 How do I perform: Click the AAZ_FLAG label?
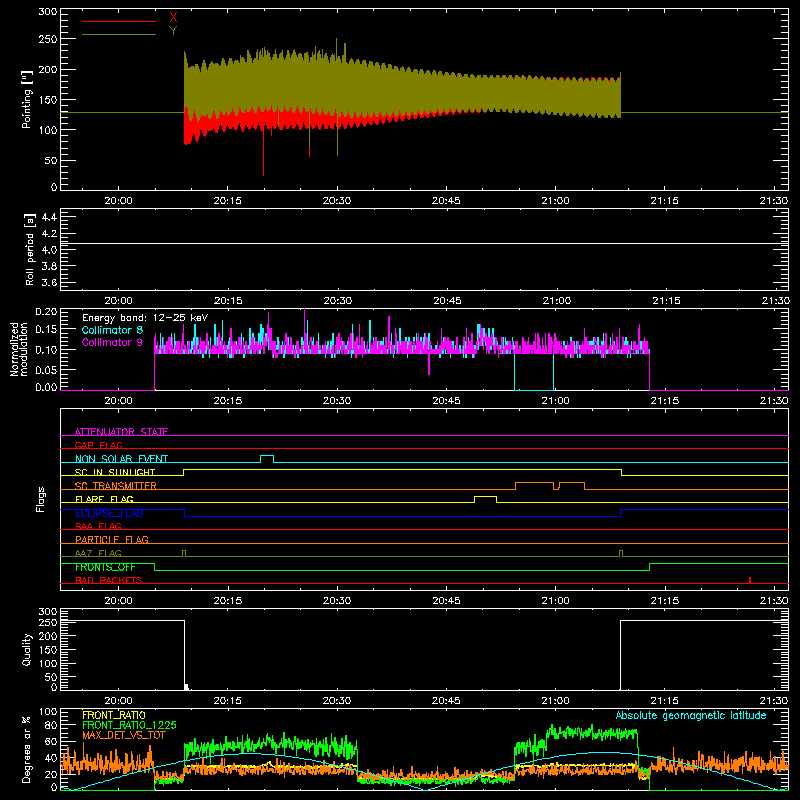[98, 553]
